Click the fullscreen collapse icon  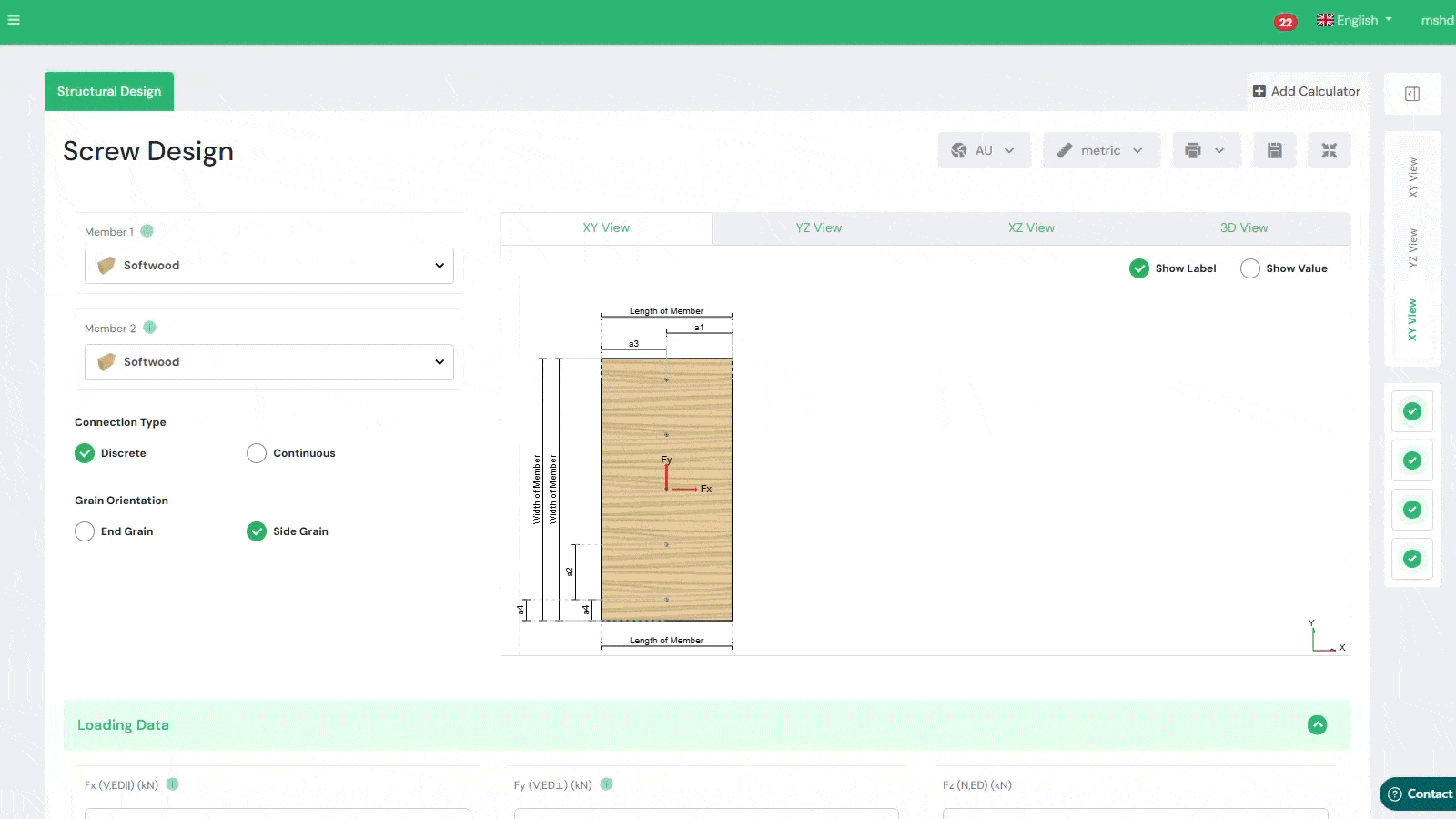(1329, 150)
